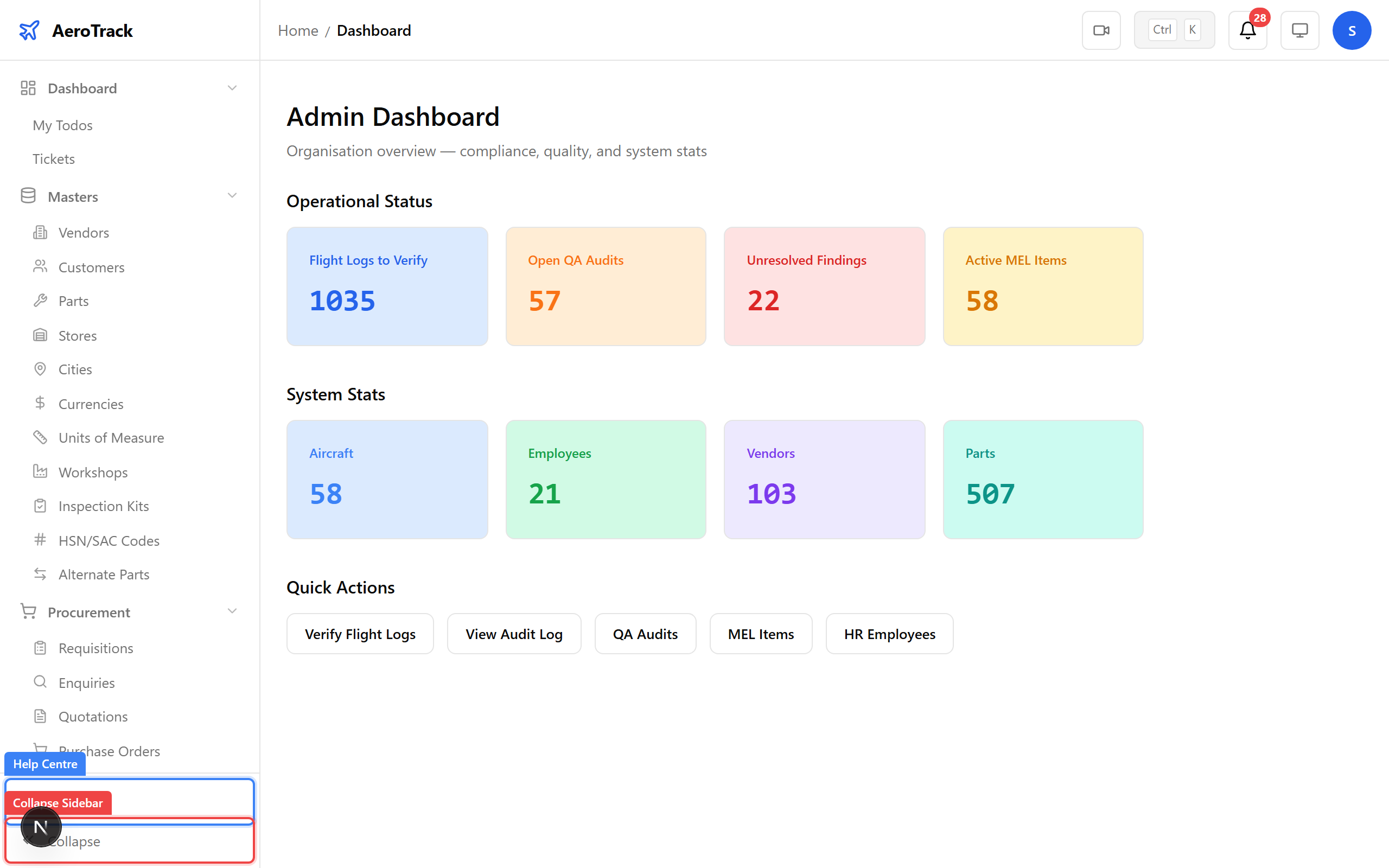Click the Home breadcrumb link
Screen dimensions: 1389x868
[x=297, y=30]
